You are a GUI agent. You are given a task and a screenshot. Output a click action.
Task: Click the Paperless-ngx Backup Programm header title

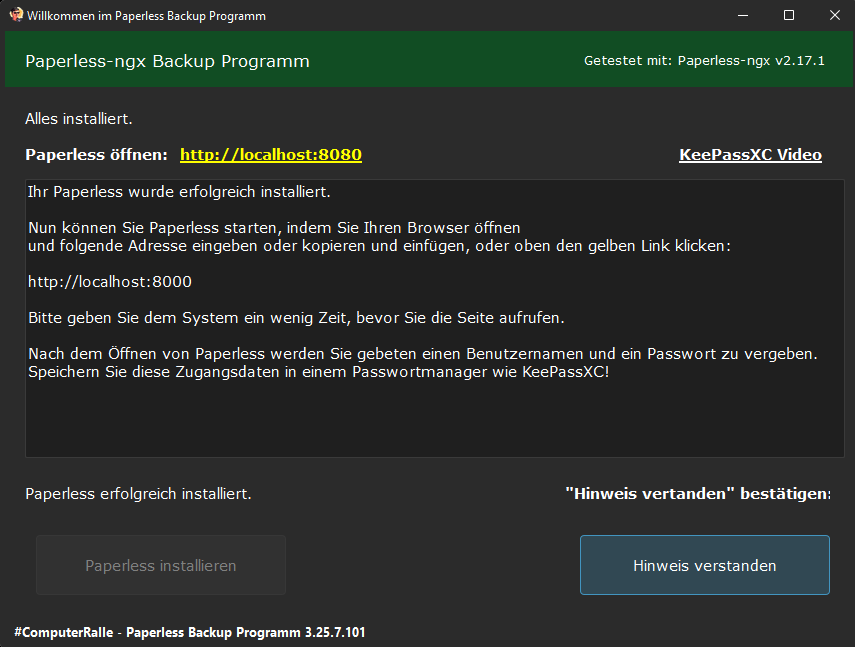167,61
